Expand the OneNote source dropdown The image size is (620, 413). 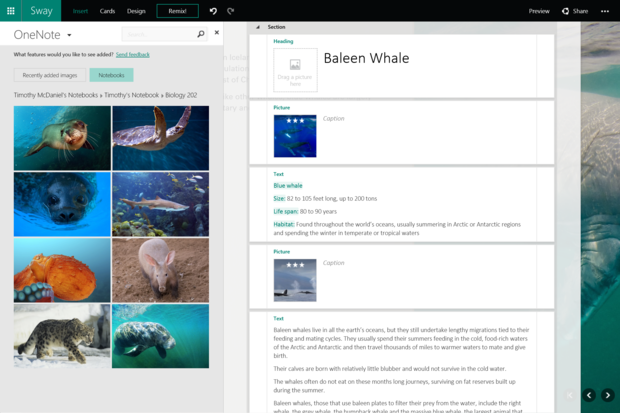pos(69,35)
